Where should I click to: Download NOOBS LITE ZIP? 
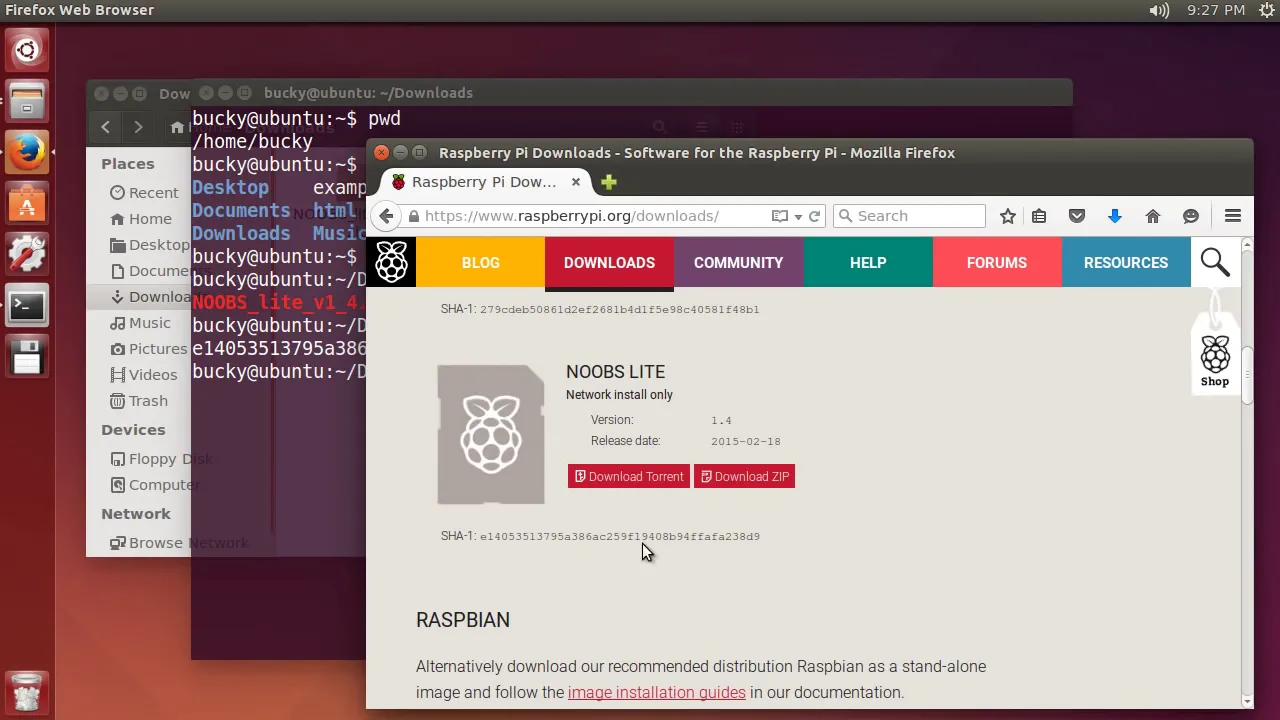(745, 477)
